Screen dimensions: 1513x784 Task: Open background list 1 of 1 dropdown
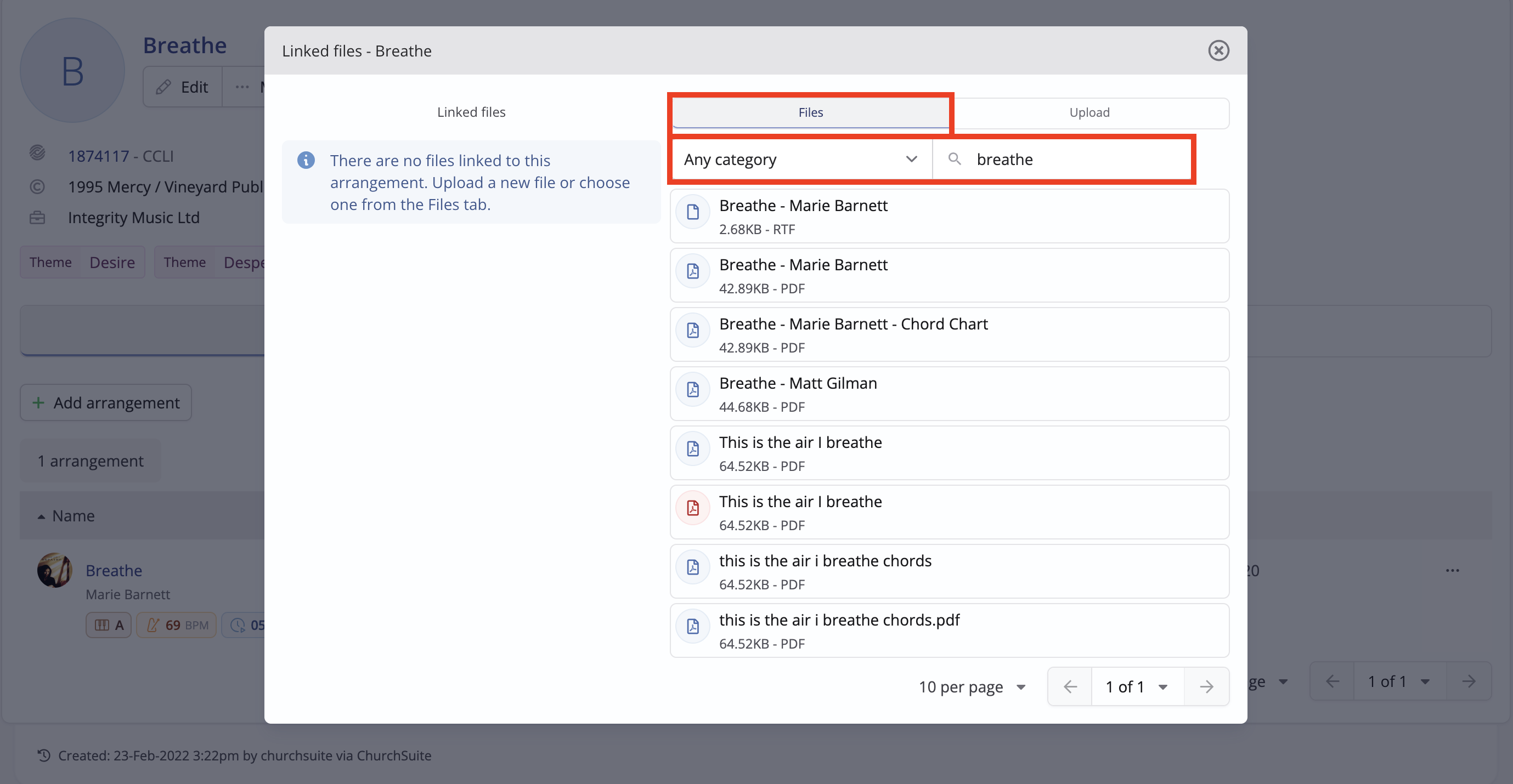pos(1399,681)
